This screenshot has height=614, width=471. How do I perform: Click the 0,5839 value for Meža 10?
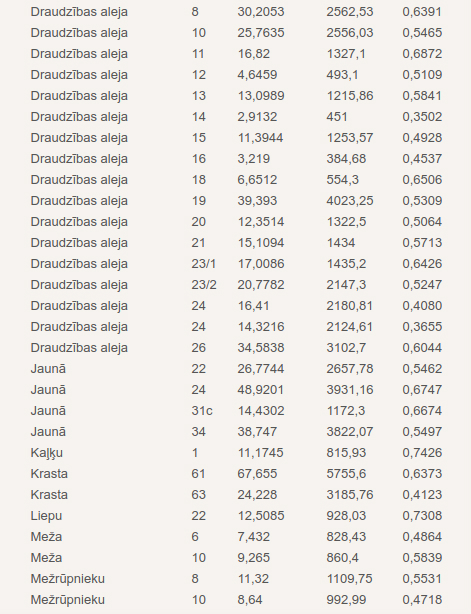pos(422,558)
